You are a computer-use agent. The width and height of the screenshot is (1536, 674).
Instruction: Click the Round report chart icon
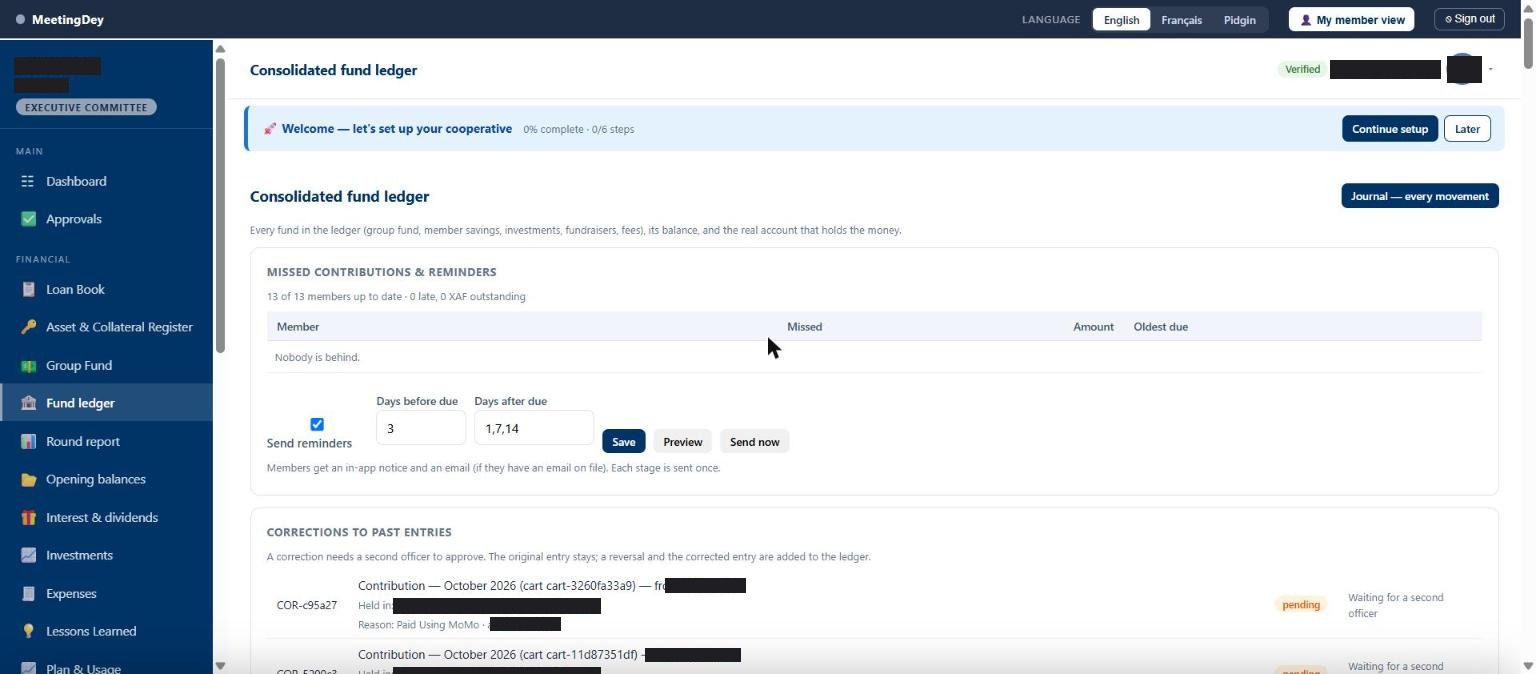point(28,441)
